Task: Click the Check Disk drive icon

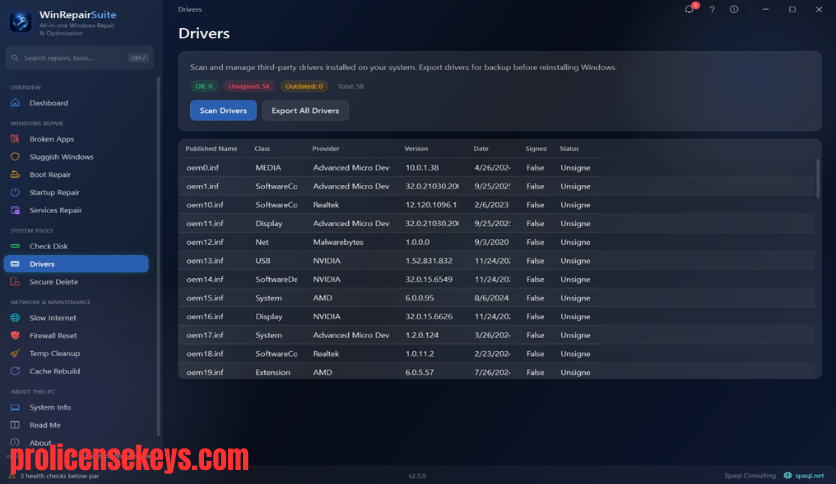Action: point(15,246)
